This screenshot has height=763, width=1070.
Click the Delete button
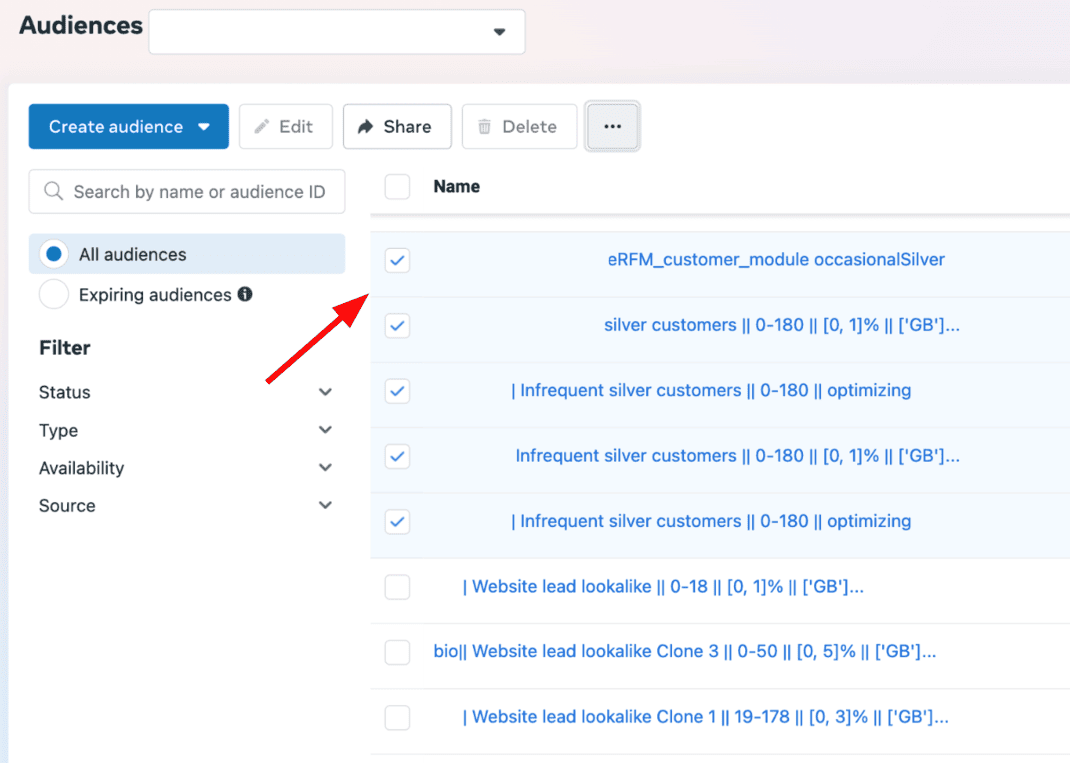(519, 126)
